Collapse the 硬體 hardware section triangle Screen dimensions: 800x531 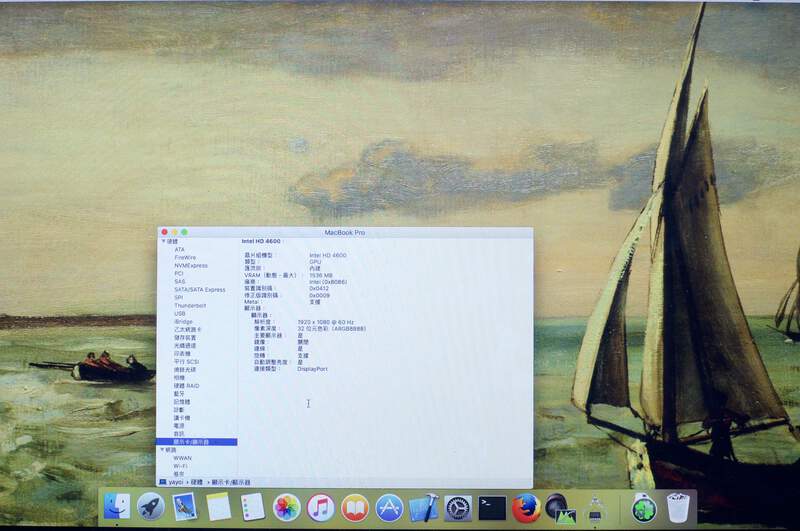(x=163, y=241)
